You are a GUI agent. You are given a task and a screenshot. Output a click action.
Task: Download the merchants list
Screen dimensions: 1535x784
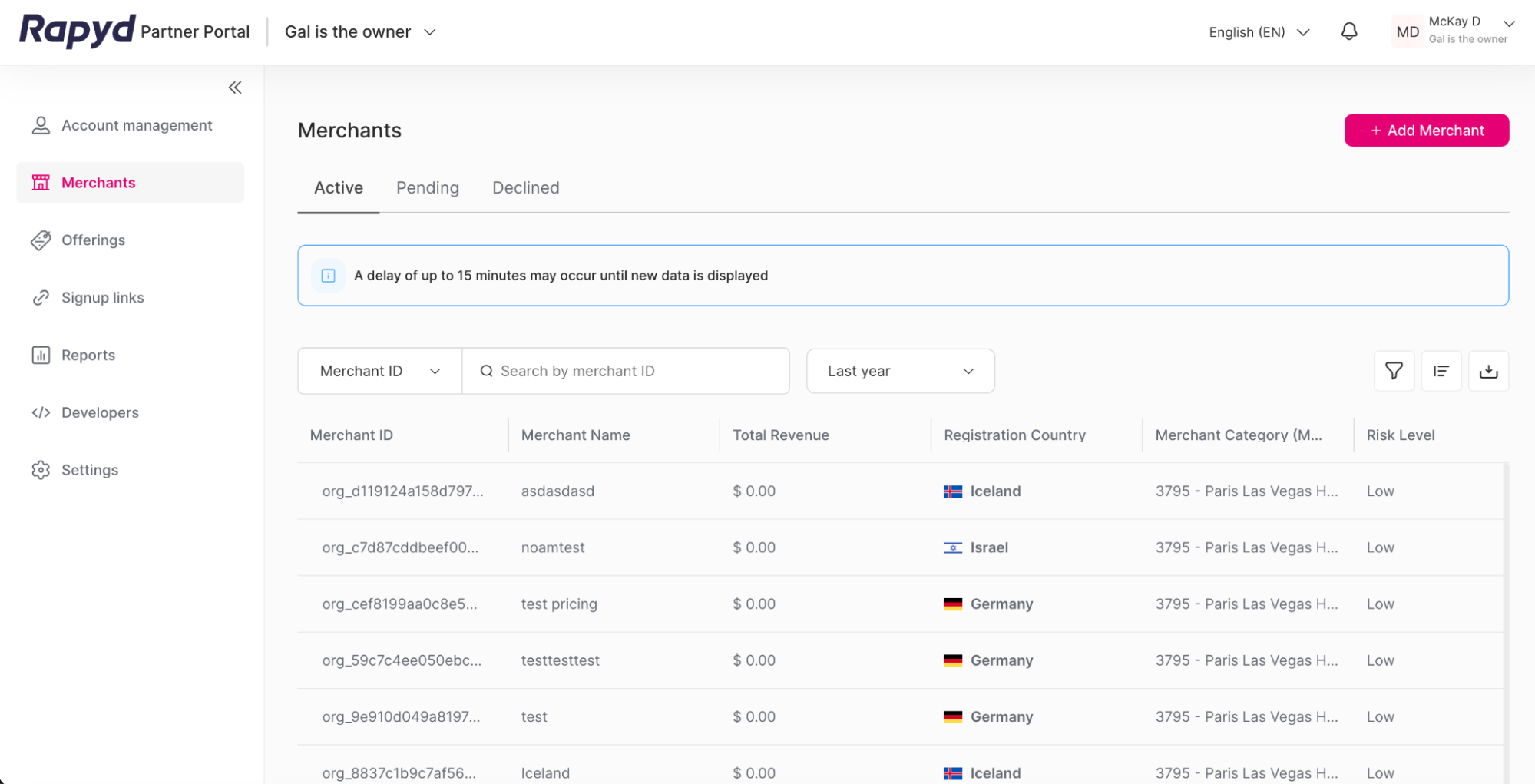tap(1488, 371)
